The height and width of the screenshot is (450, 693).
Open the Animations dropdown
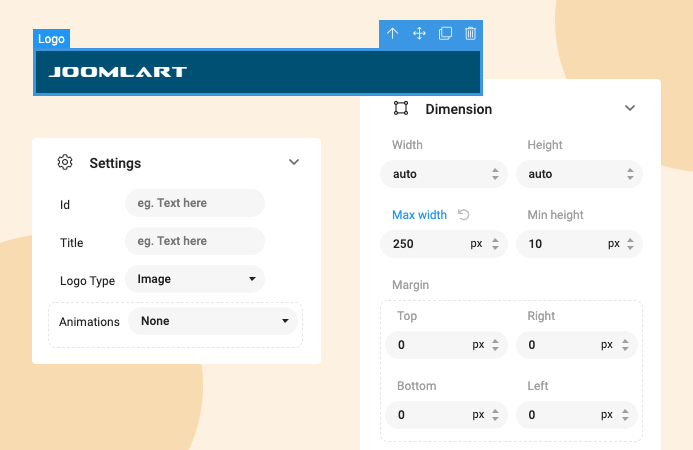tap(213, 321)
